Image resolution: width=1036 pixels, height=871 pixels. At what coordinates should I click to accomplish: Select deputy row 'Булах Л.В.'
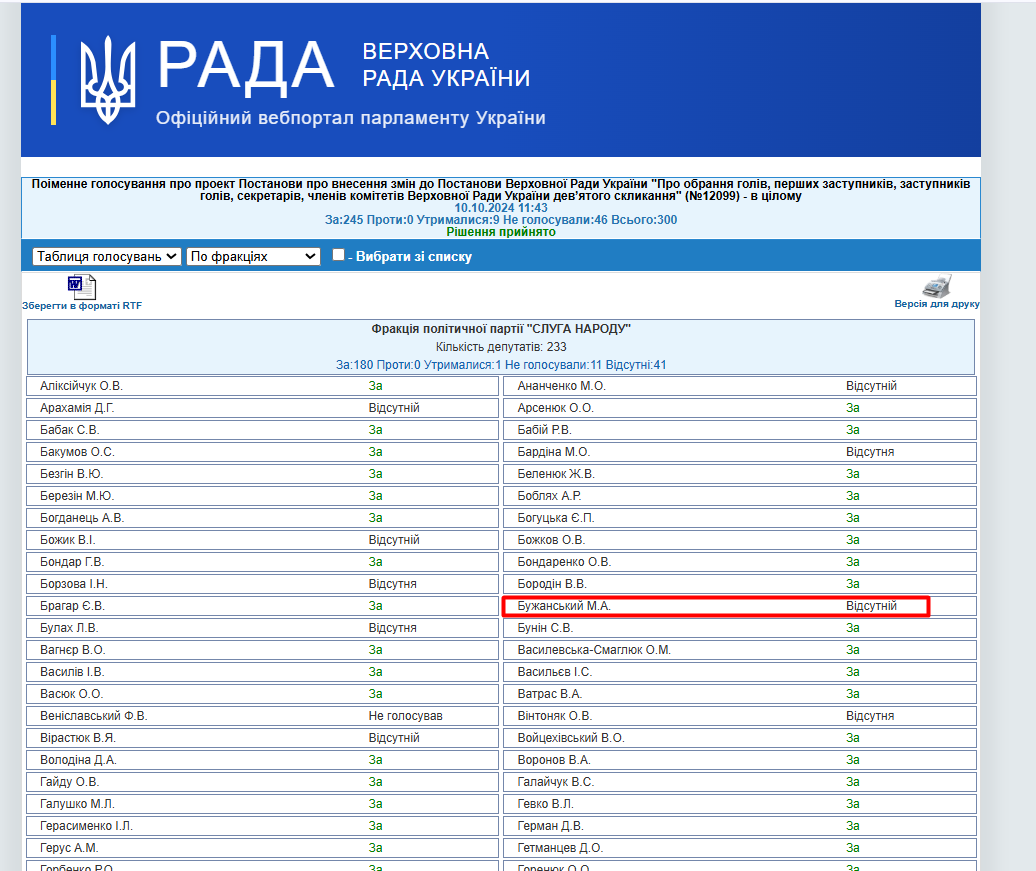coord(262,628)
